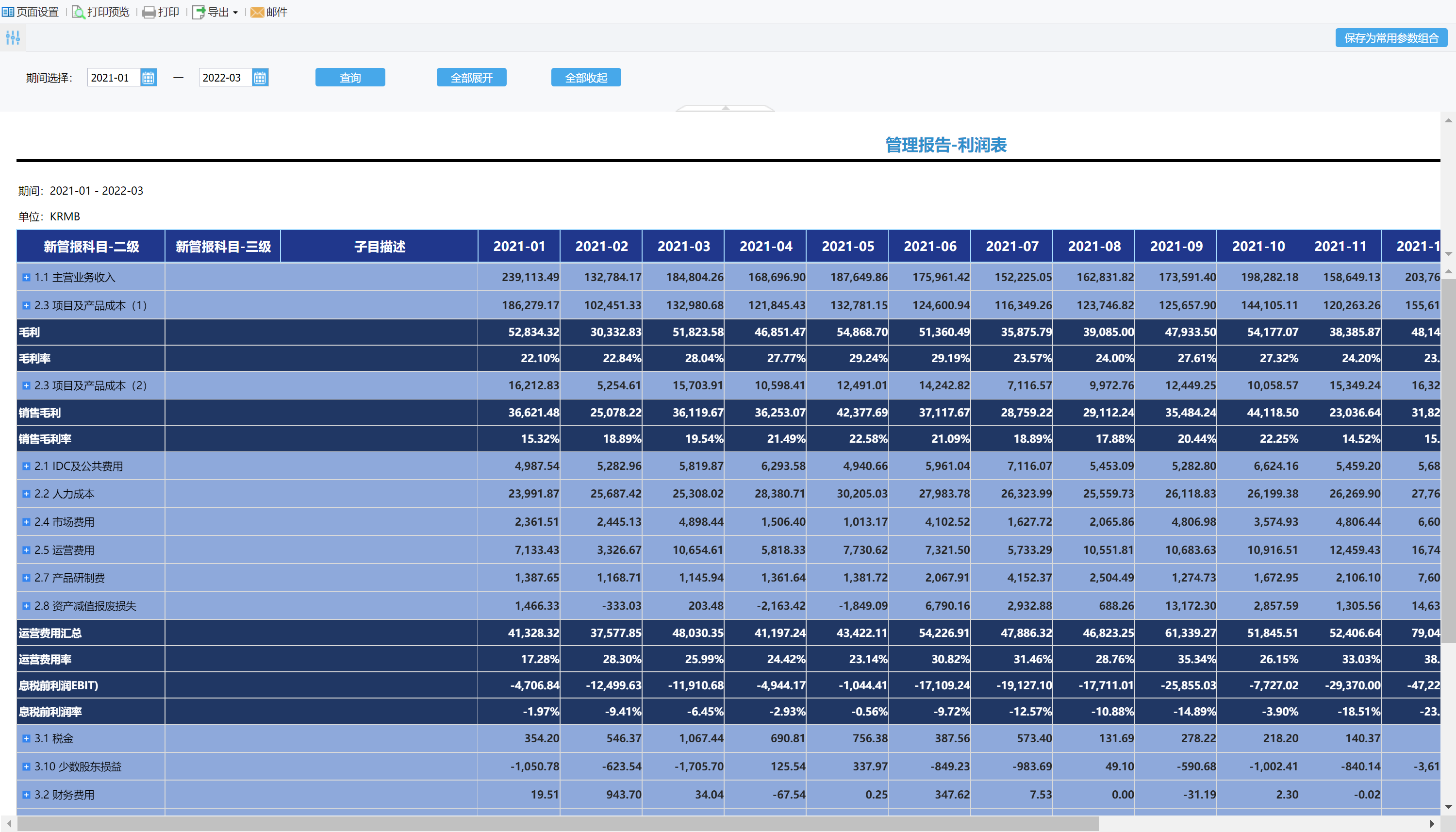This screenshot has width=1456, height=832.
Task: Click the 子目描述 column header
Action: [379, 246]
